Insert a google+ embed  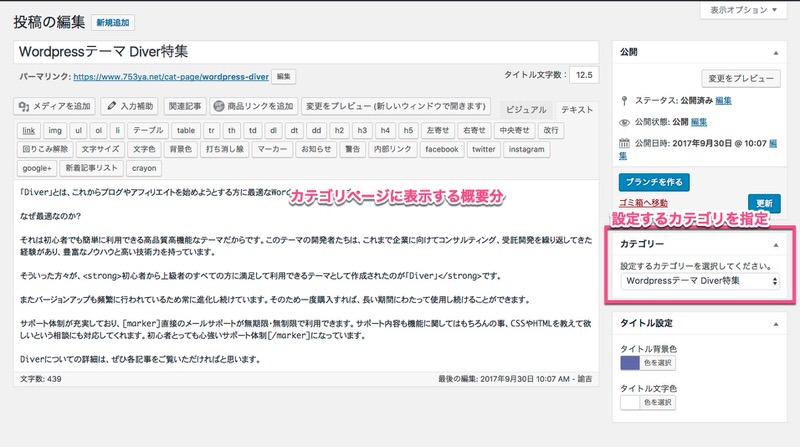[x=37, y=168]
